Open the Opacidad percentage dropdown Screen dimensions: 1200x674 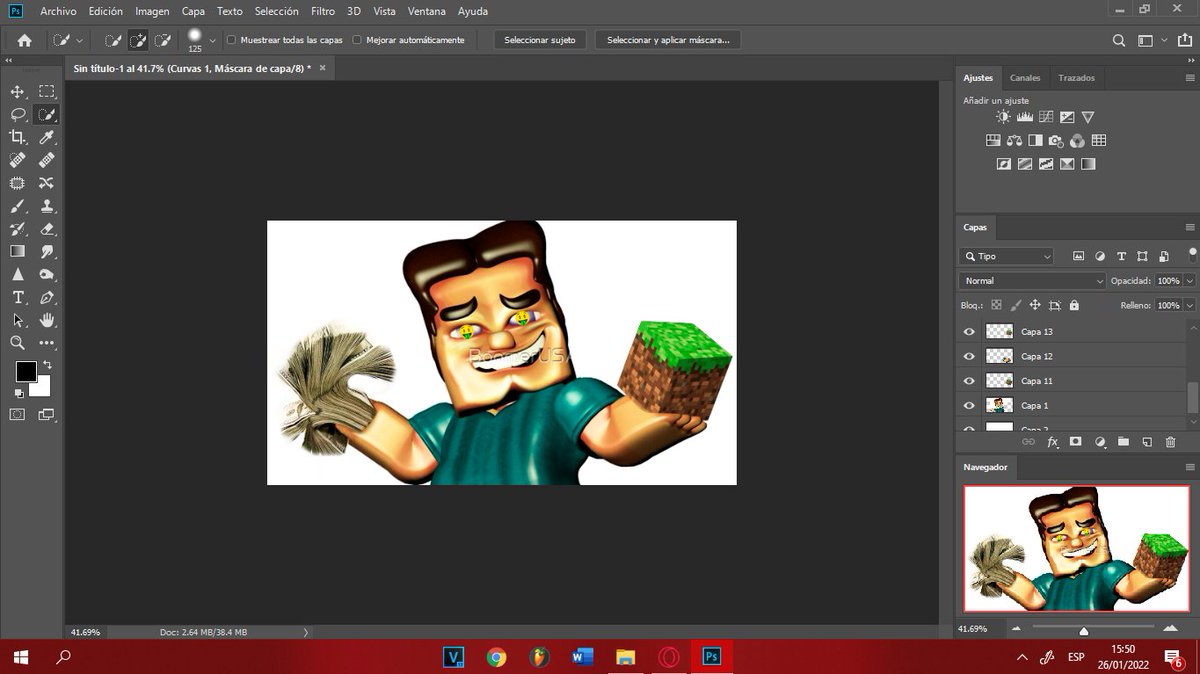[1189, 281]
